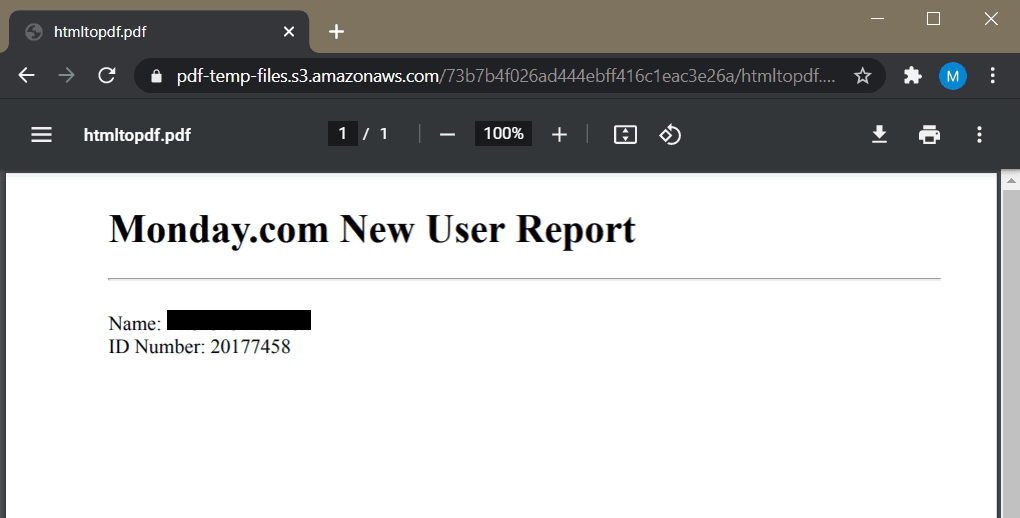Viewport: 1020px width, 518px height.
Task: Open PDF viewer more actions menu
Action: tap(979, 134)
